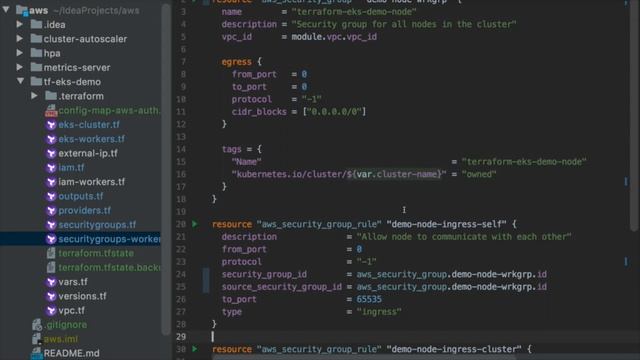Click the providers.tf Terraform icon

[x=51, y=211]
